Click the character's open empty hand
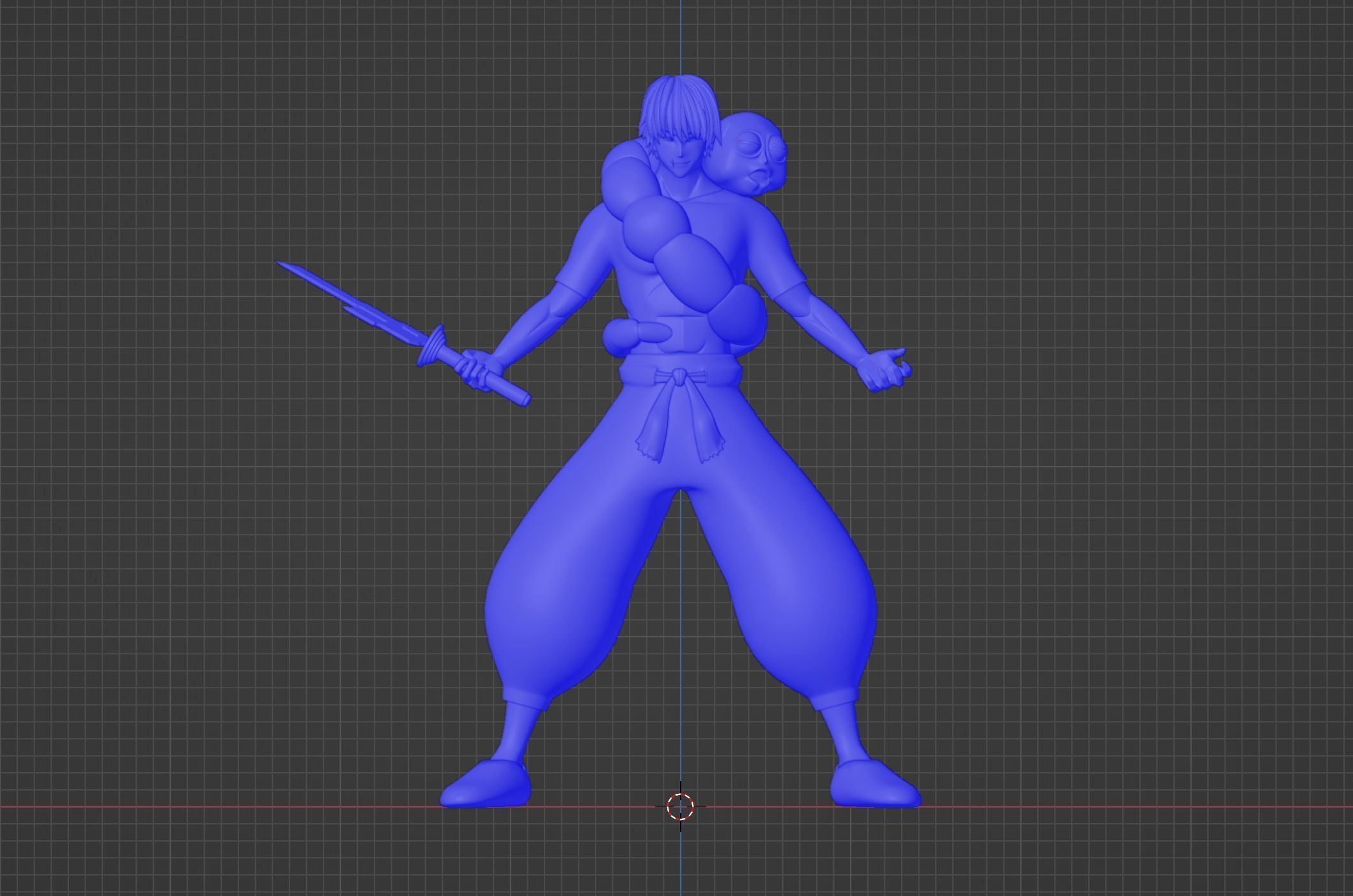 pyautogui.click(x=883, y=369)
